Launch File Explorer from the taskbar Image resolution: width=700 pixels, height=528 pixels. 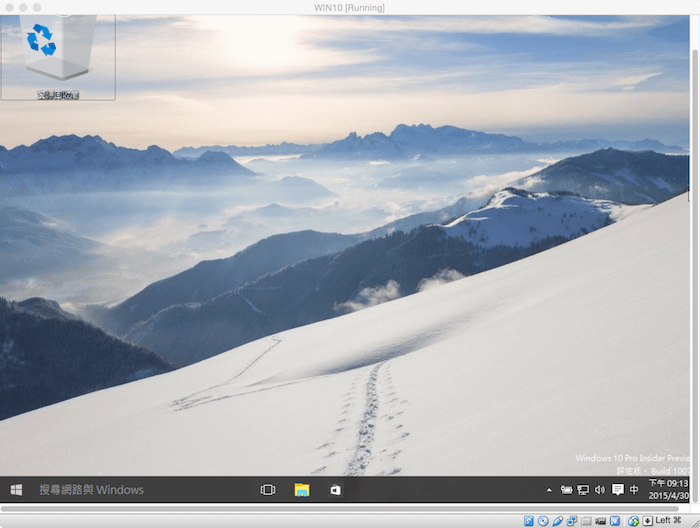tap(301, 490)
